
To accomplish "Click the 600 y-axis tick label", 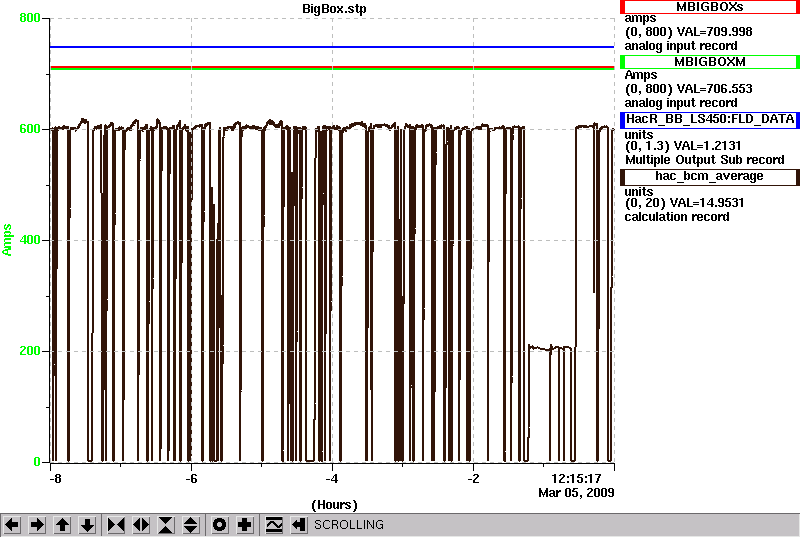I will [x=30, y=129].
